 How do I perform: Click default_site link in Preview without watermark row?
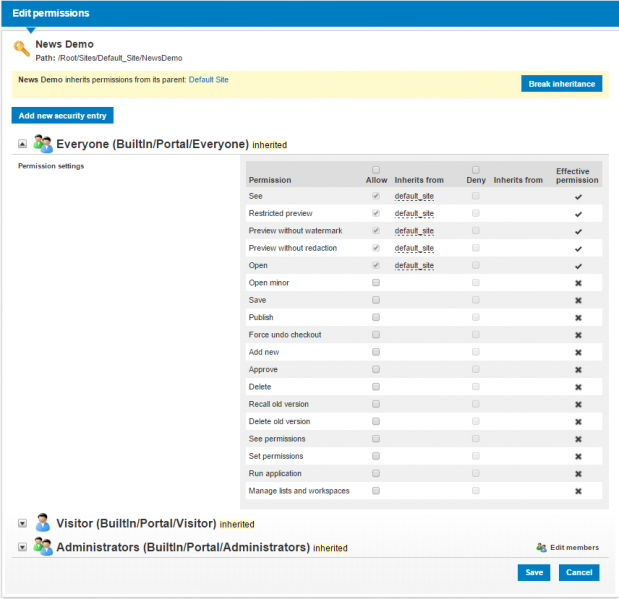(x=414, y=231)
